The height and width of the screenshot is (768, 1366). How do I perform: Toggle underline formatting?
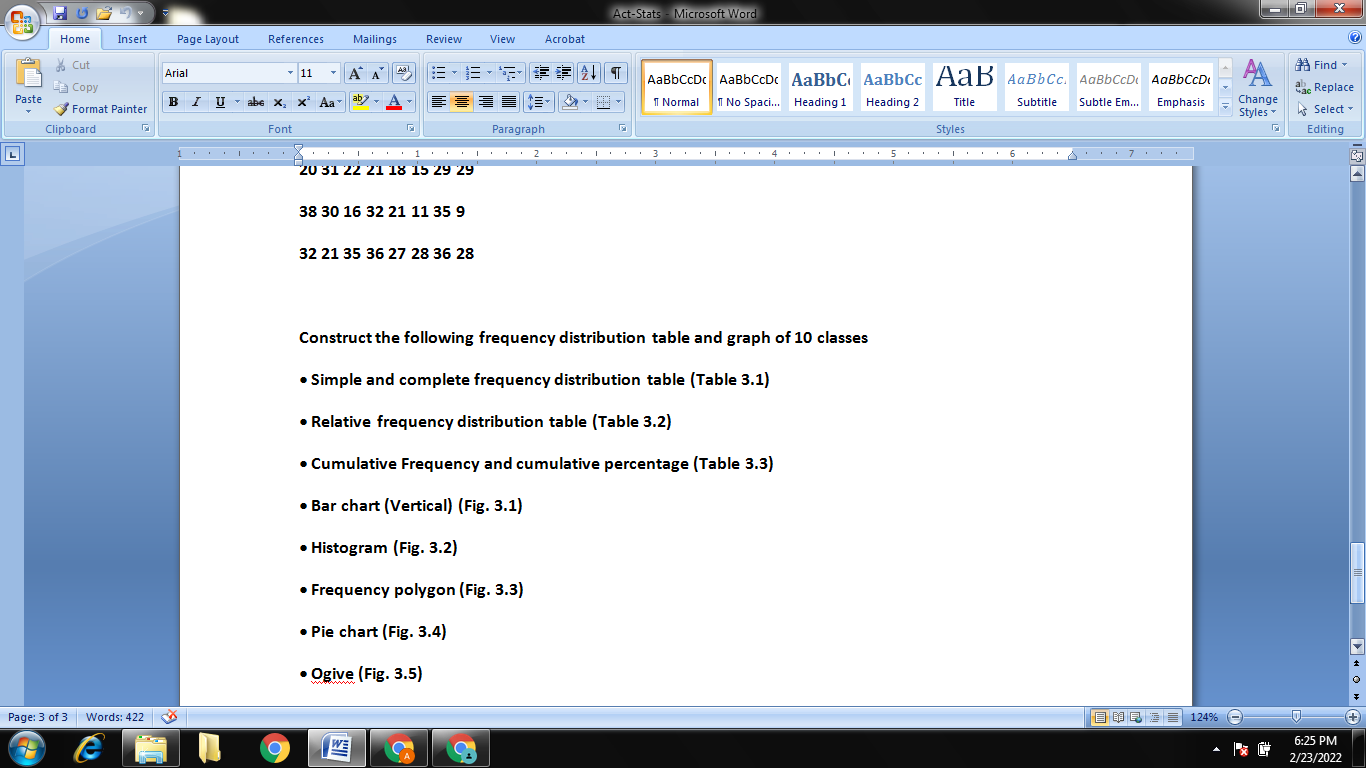pyautogui.click(x=220, y=102)
